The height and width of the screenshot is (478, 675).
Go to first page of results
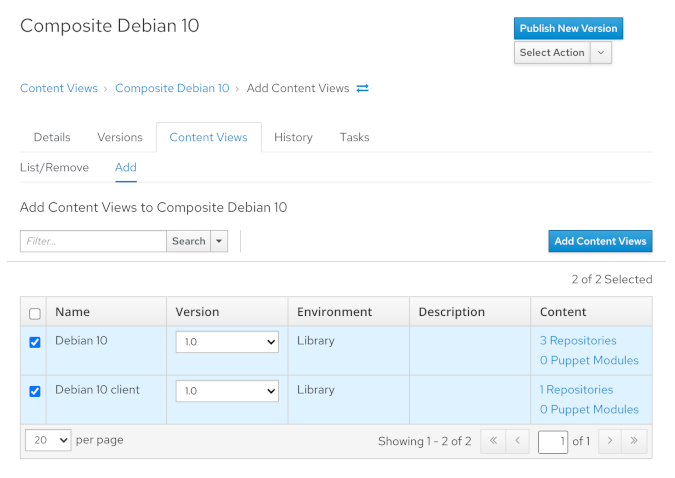[x=493, y=441]
